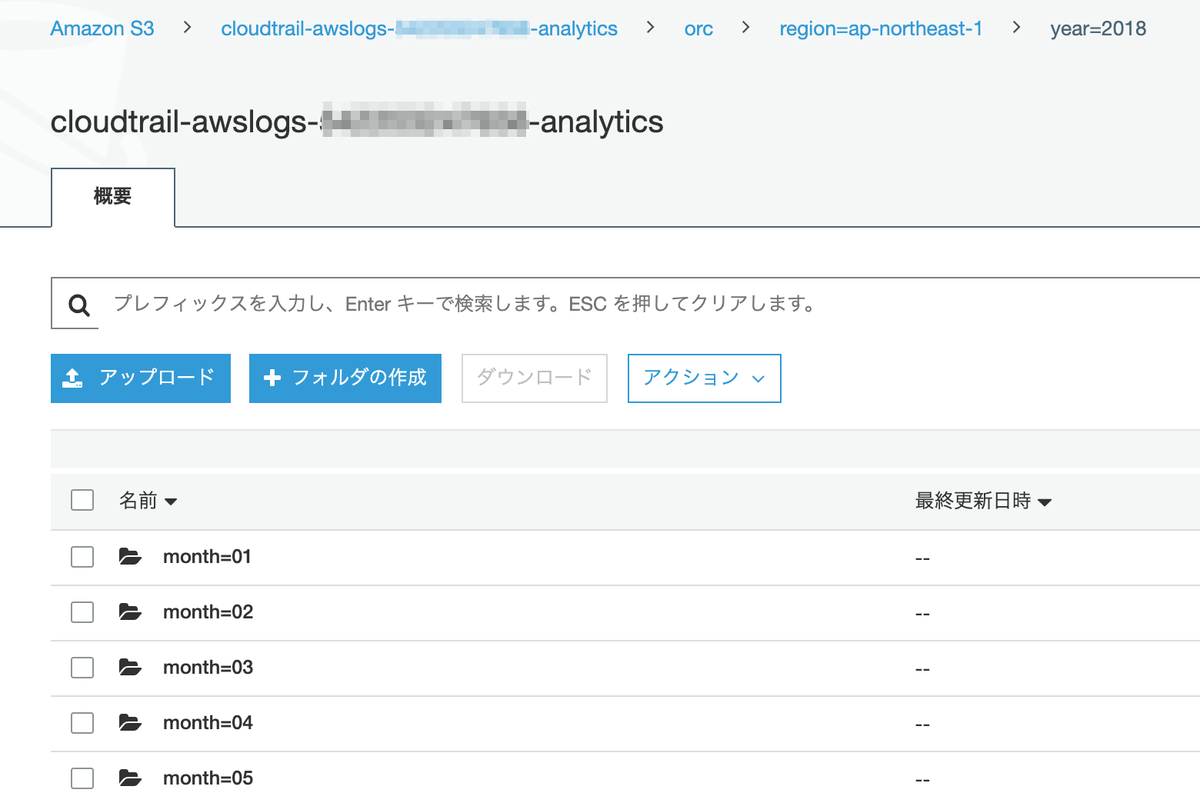Screen dimensions: 1200x803
Task: Click the cloudtrail-awslogs bucket title heading
Action: click(x=357, y=122)
